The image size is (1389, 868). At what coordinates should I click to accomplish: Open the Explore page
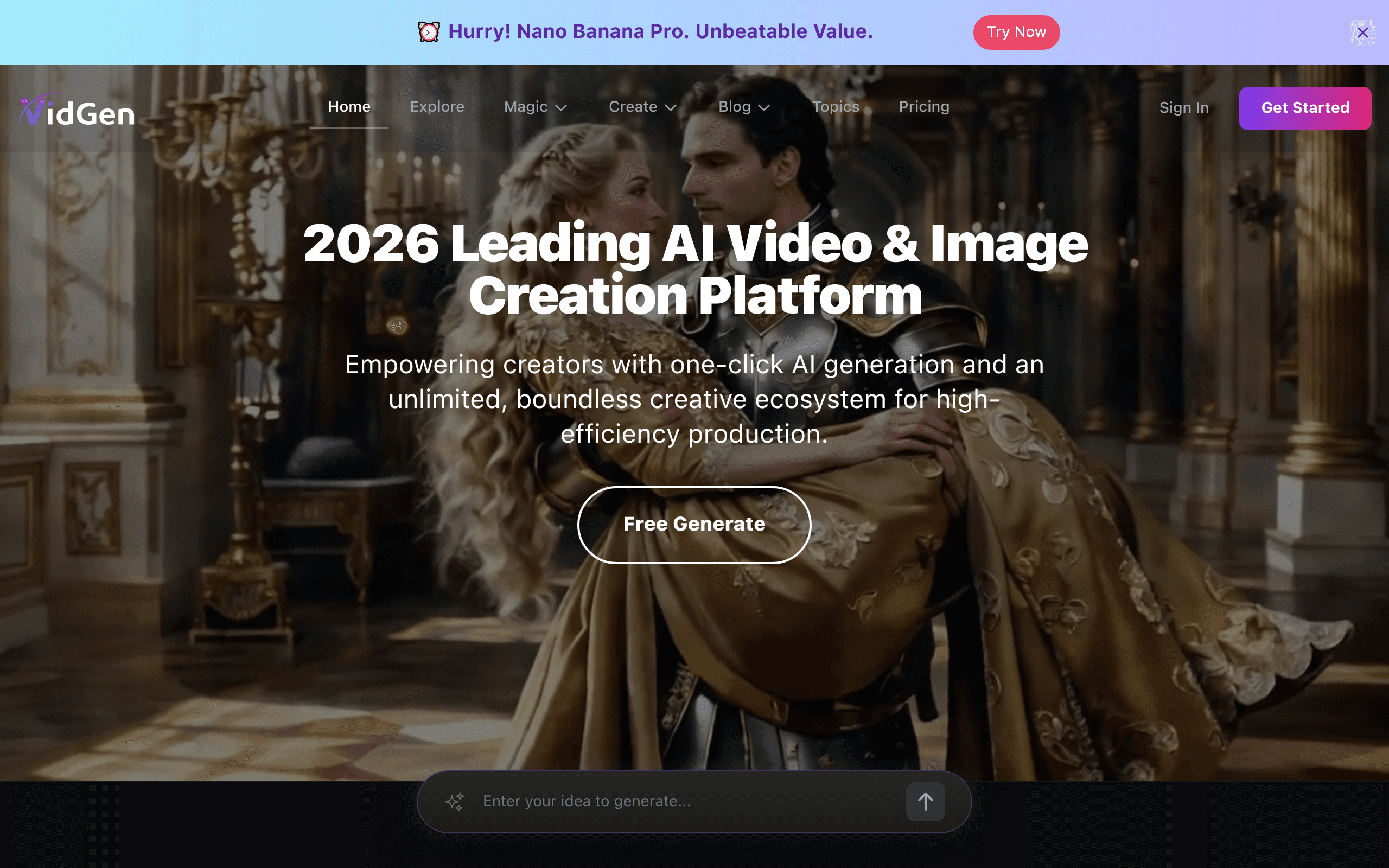click(x=437, y=107)
